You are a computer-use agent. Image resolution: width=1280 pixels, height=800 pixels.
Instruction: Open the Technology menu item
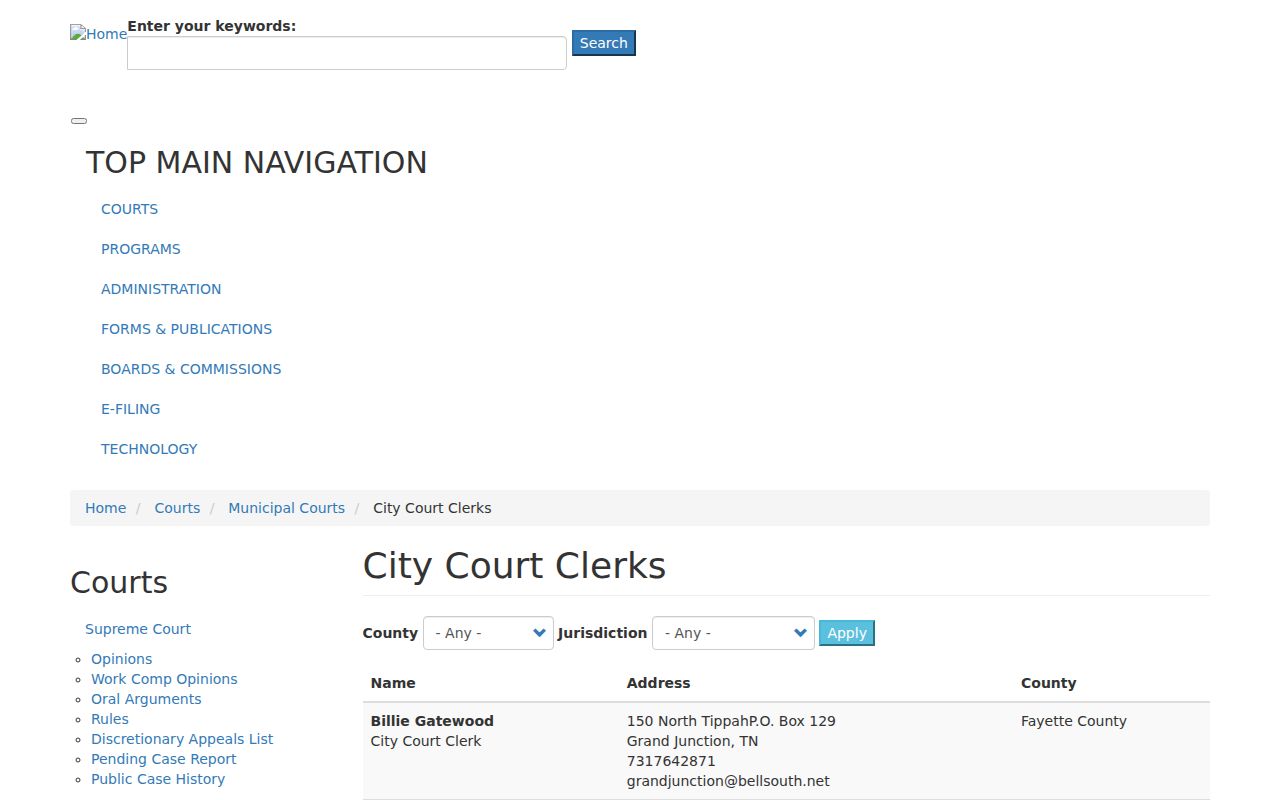[x=149, y=449]
